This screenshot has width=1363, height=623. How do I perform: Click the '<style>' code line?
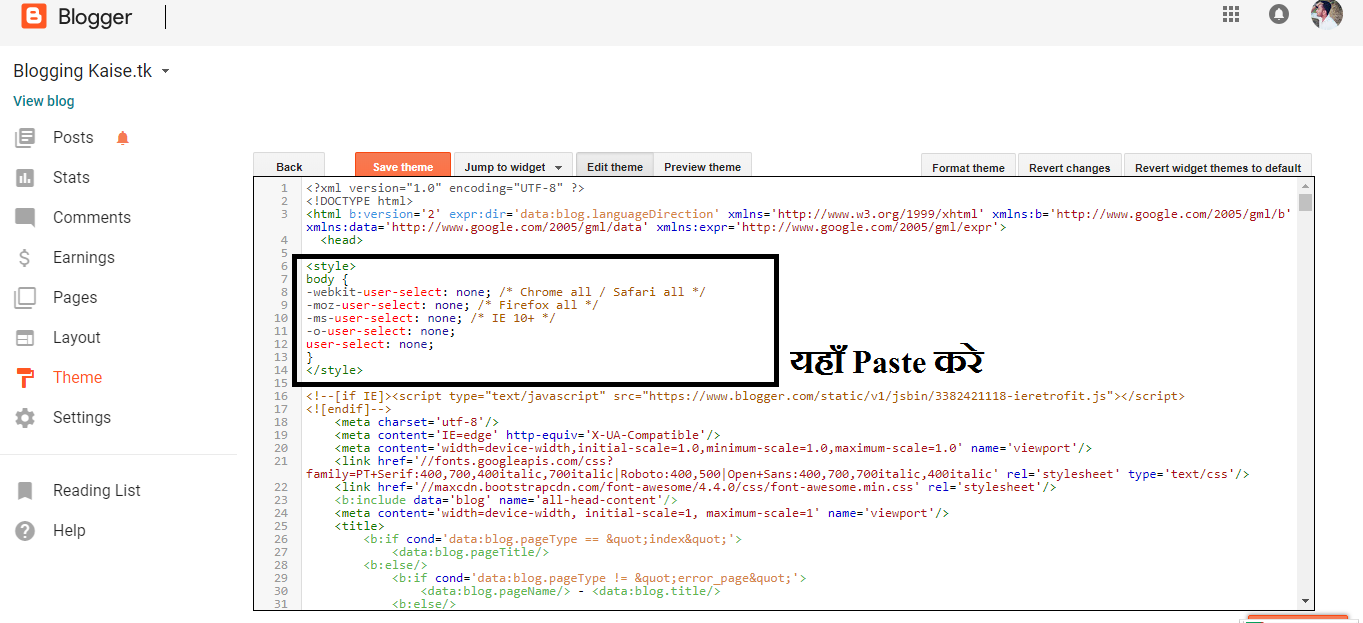(x=331, y=266)
